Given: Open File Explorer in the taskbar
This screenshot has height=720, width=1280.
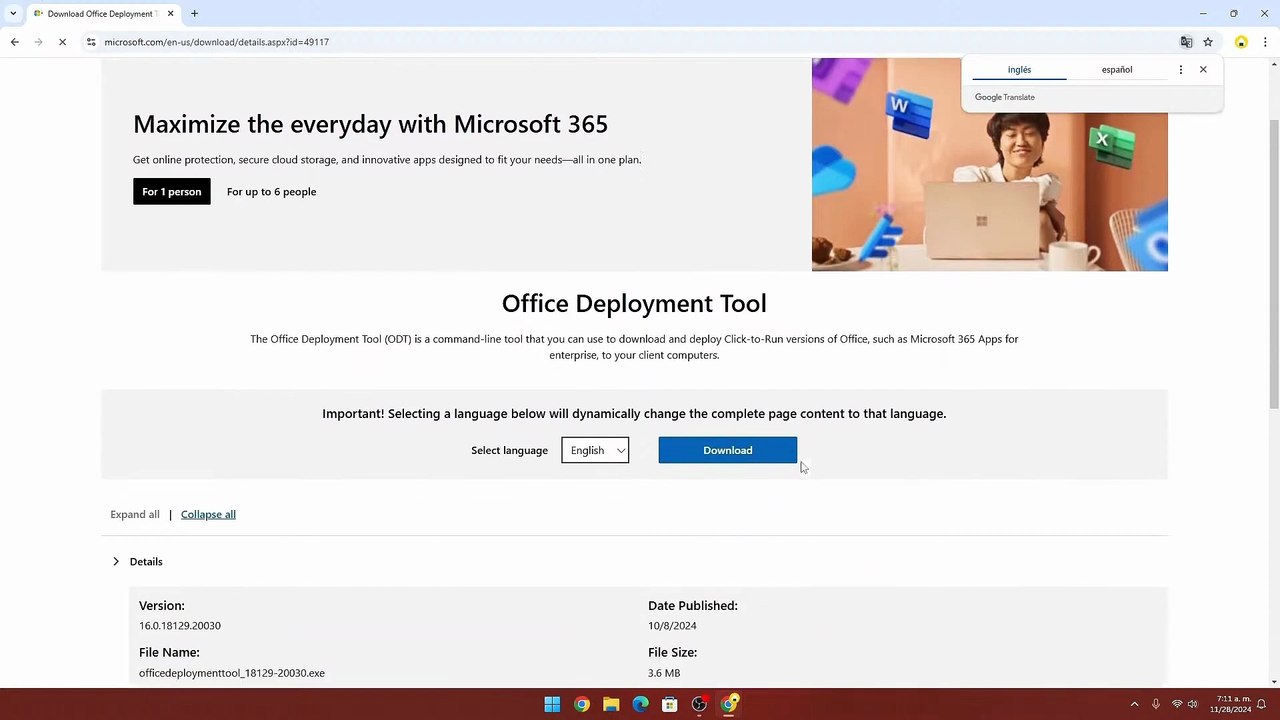Looking at the screenshot, I should click(x=611, y=704).
